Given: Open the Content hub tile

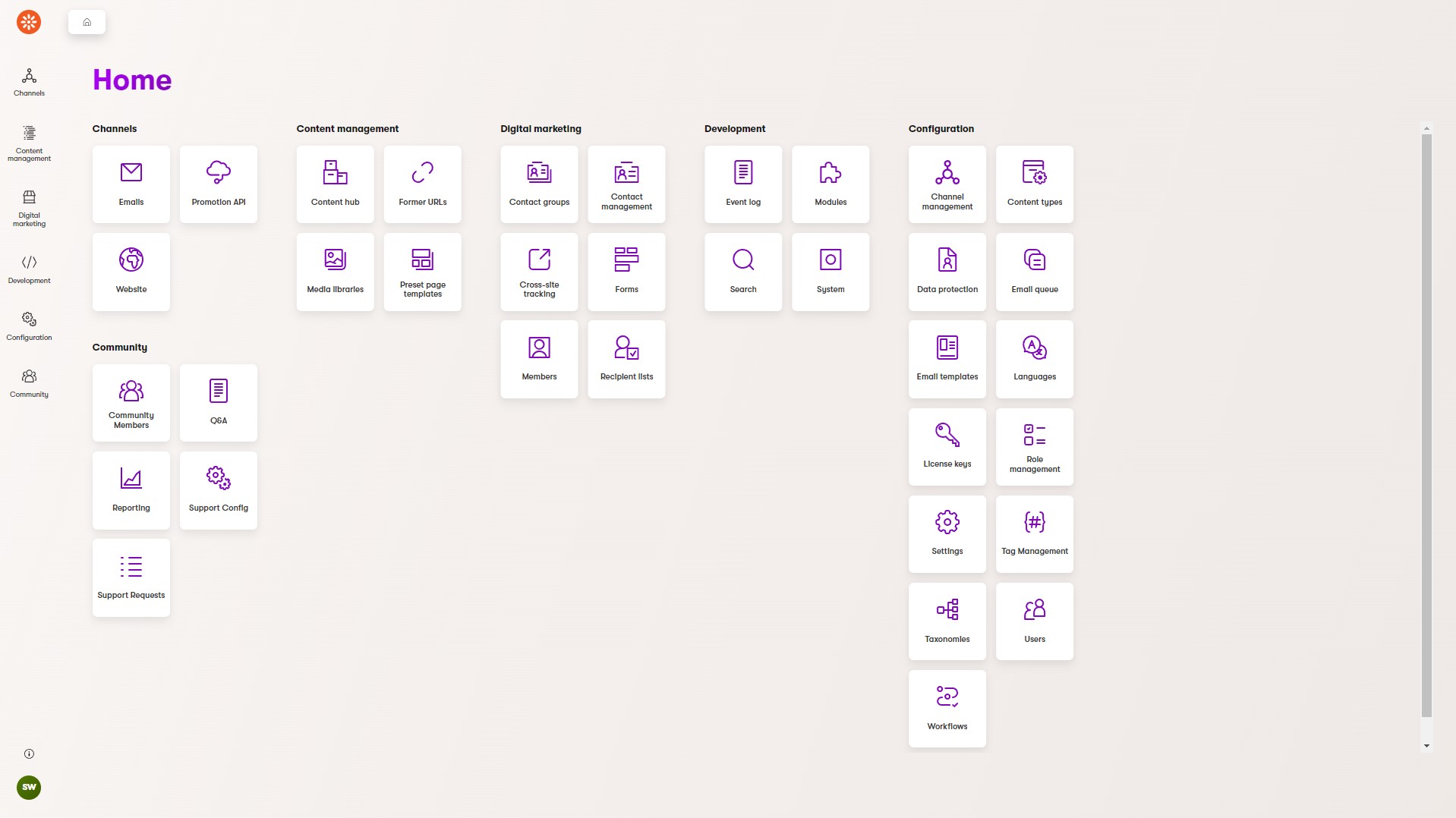Looking at the screenshot, I should [x=336, y=184].
